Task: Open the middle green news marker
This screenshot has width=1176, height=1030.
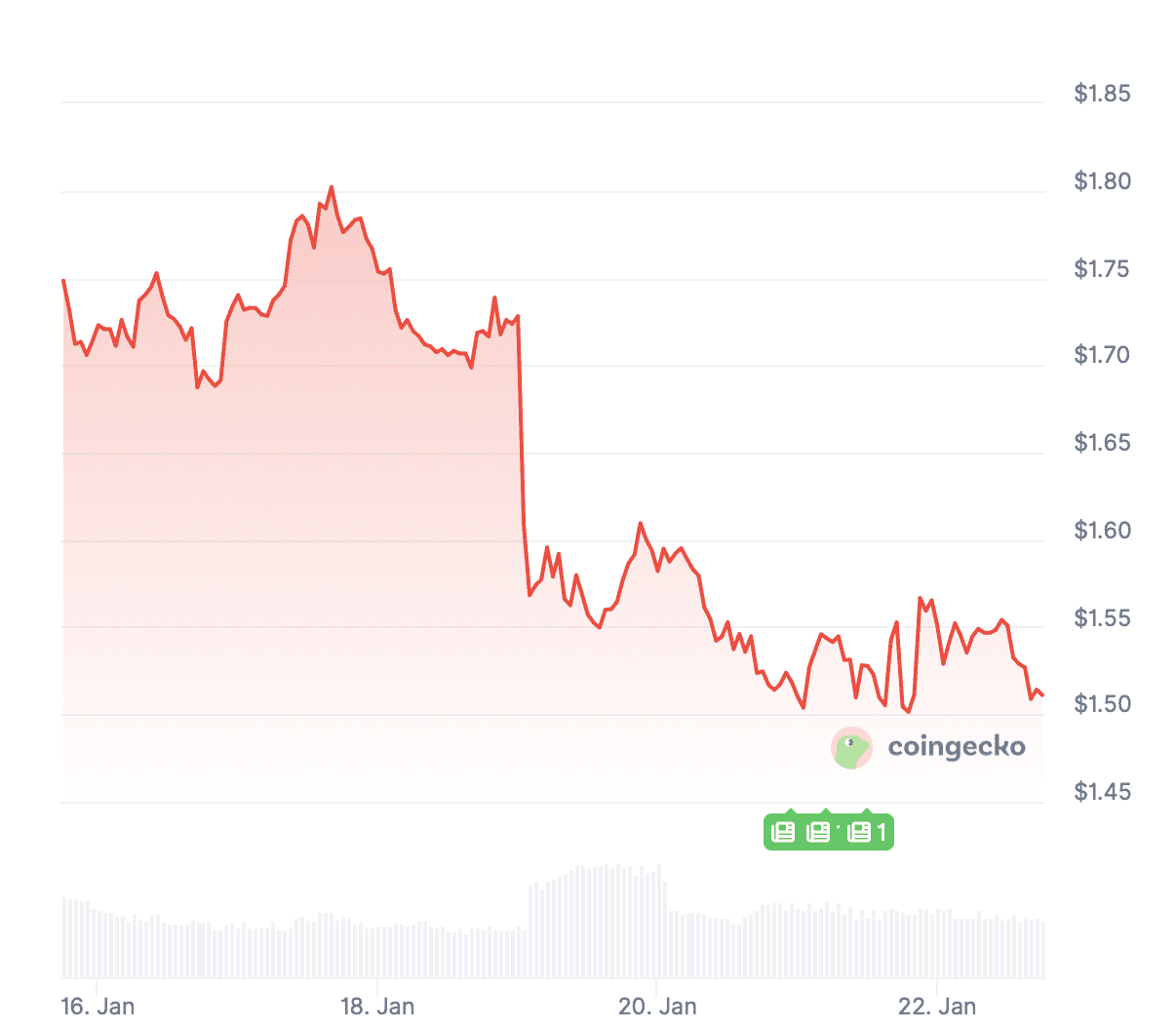Action: pos(819,832)
